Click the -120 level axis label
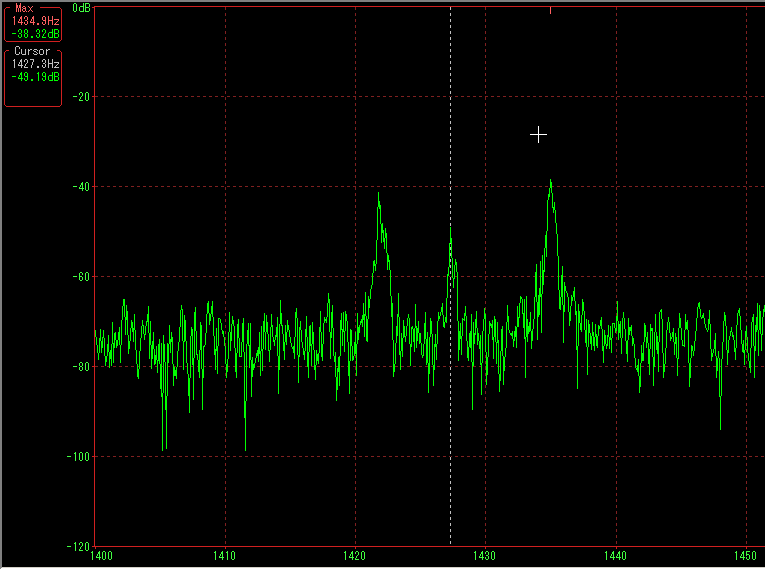 pyautogui.click(x=78, y=547)
